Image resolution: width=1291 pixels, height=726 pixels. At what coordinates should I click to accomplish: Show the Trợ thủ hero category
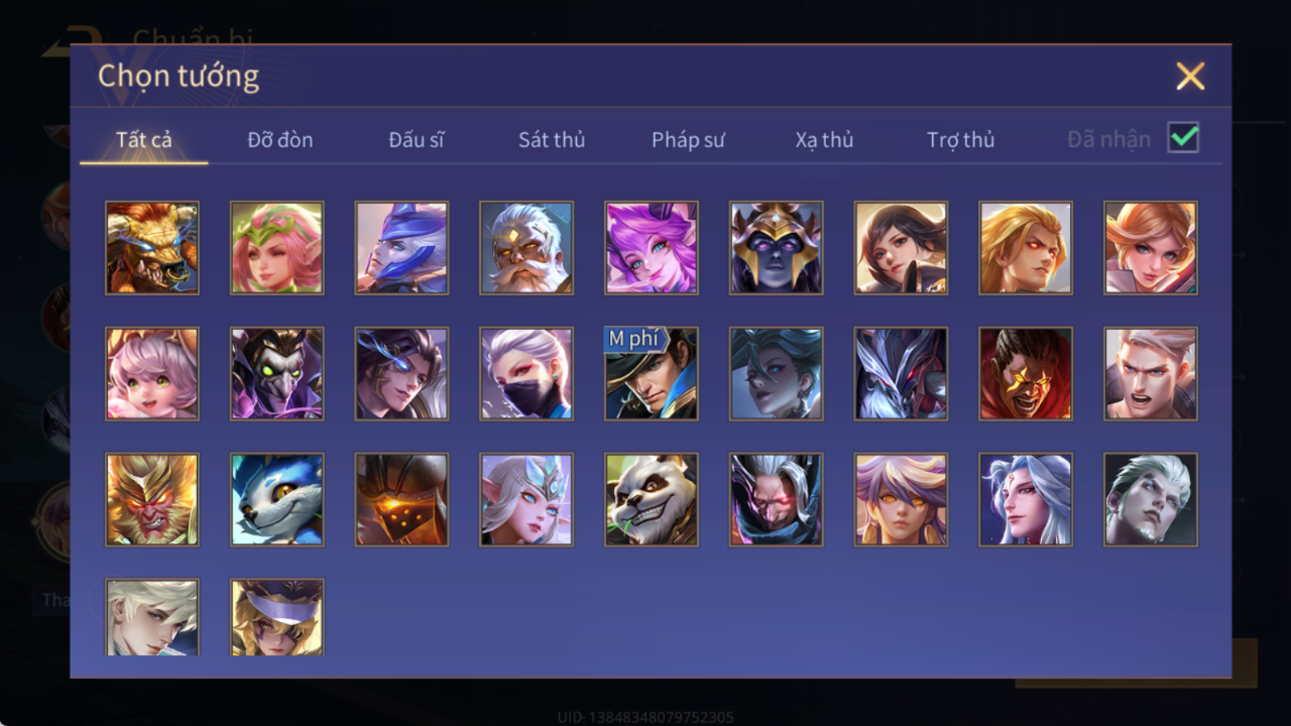960,140
